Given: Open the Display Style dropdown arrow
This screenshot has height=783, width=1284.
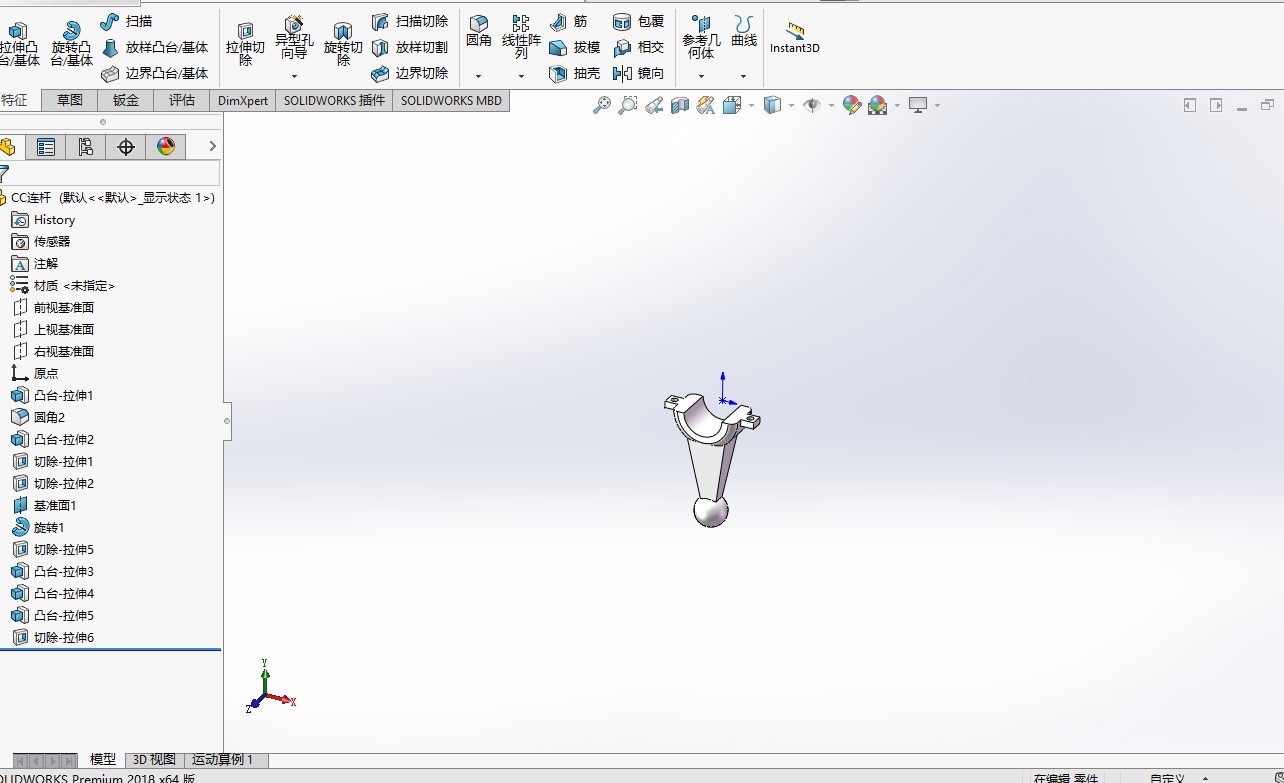Looking at the screenshot, I should pyautogui.click(x=791, y=105).
